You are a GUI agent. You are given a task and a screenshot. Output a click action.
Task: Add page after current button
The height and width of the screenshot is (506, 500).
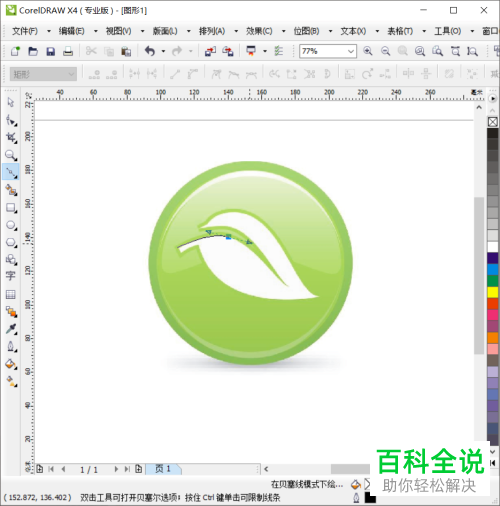(x=139, y=469)
